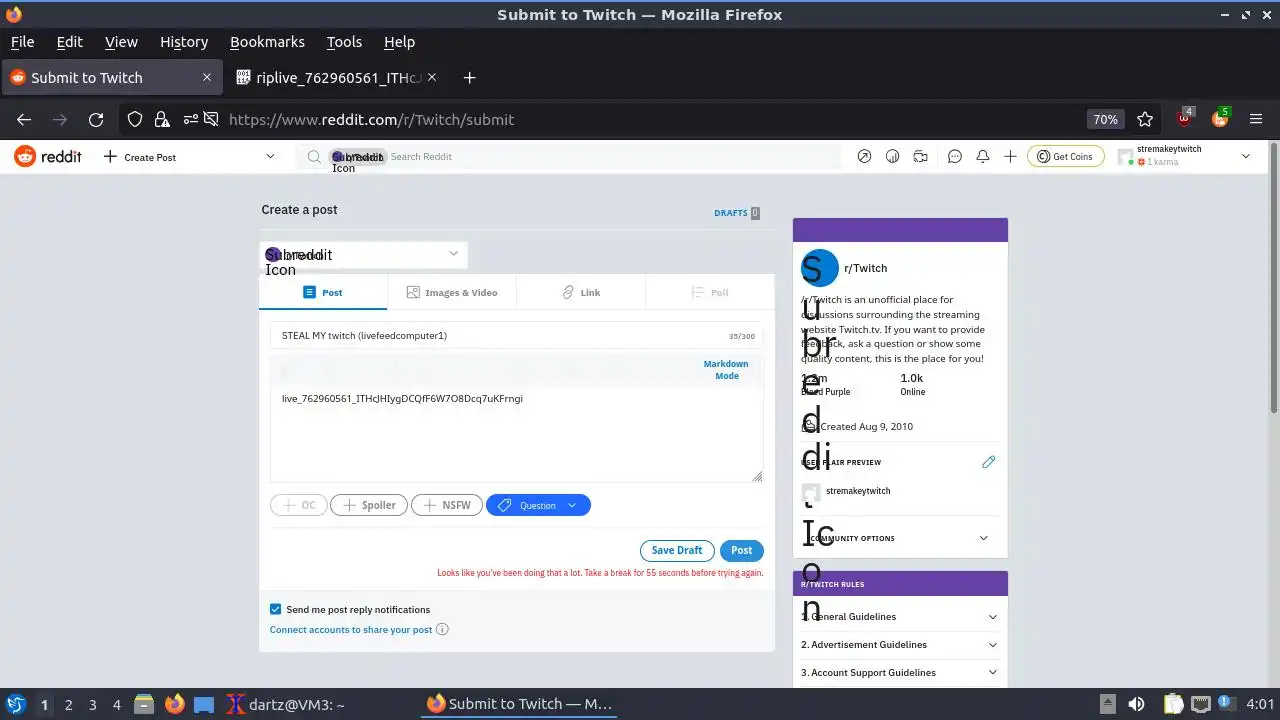Screen dimensions: 1280x720
Task: Close the Submit to Twitch tab
Action: pyautogui.click(x=207, y=77)
